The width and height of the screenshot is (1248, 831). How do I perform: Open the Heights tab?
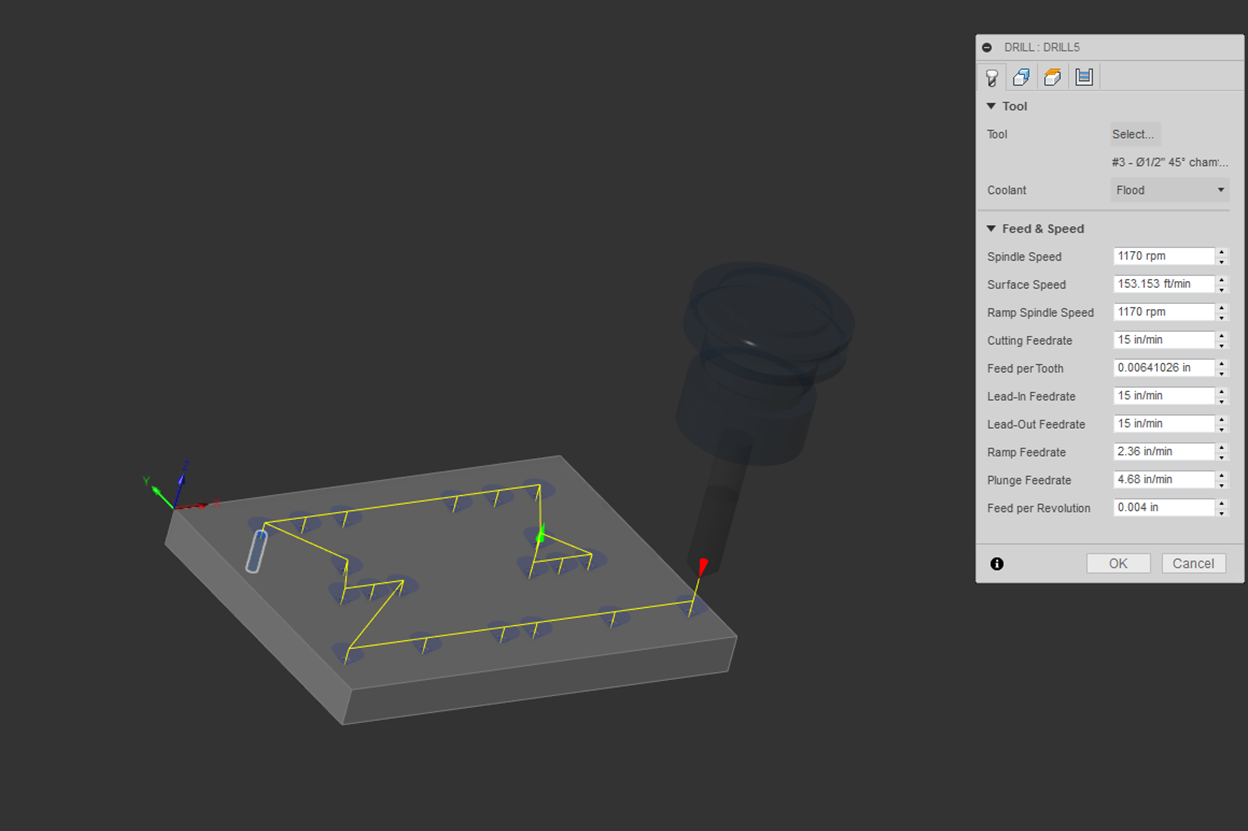coord(1052,77)
